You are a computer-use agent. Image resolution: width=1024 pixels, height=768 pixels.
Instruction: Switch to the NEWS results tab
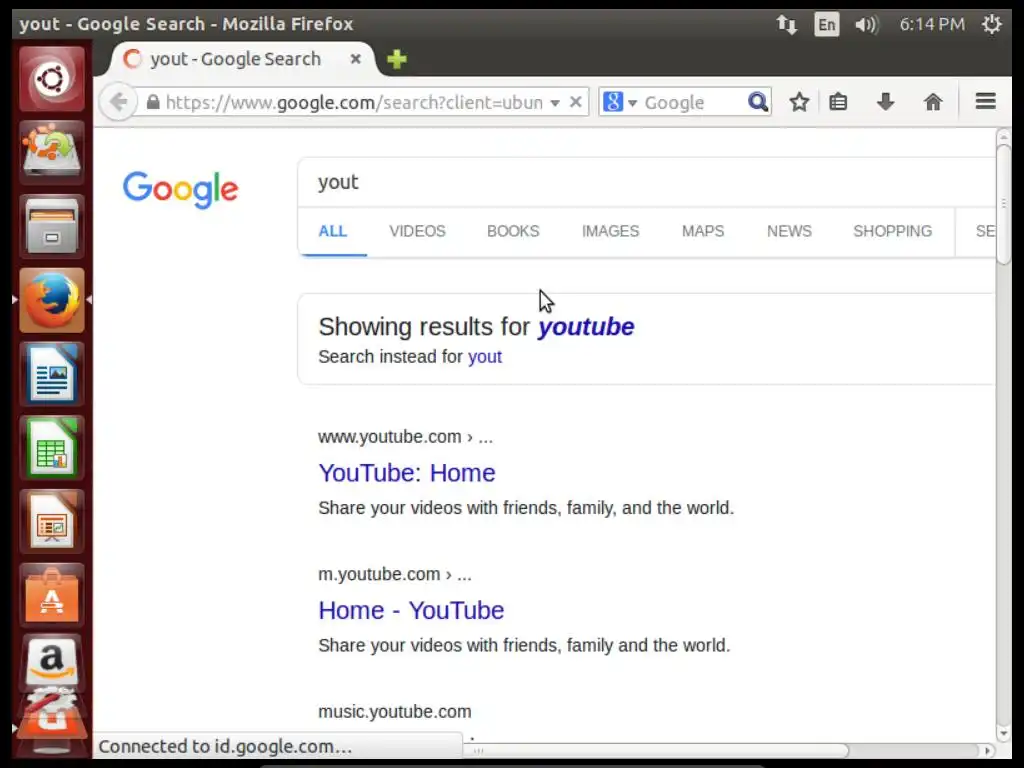(789, 231)
